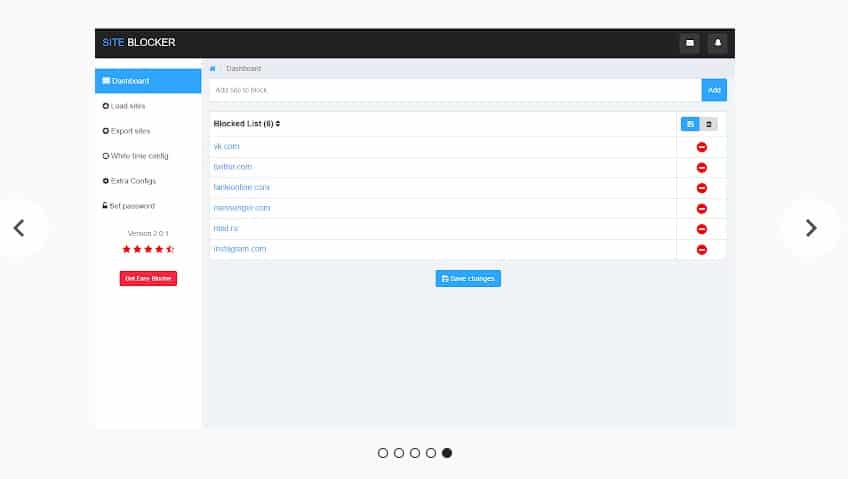
Task: Open the messenger.com link
Action: click(x=242, y=208)
